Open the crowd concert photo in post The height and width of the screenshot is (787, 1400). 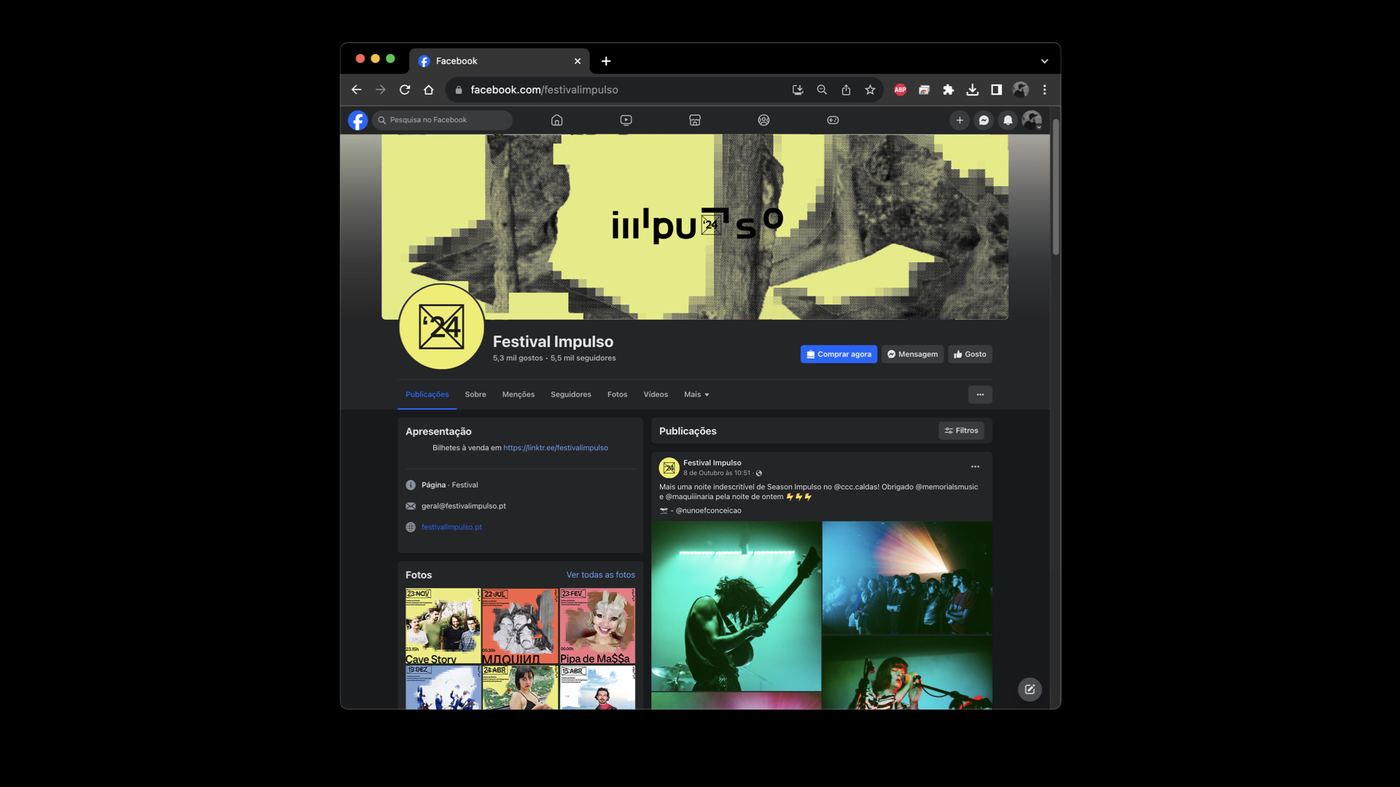pos(908,578)
